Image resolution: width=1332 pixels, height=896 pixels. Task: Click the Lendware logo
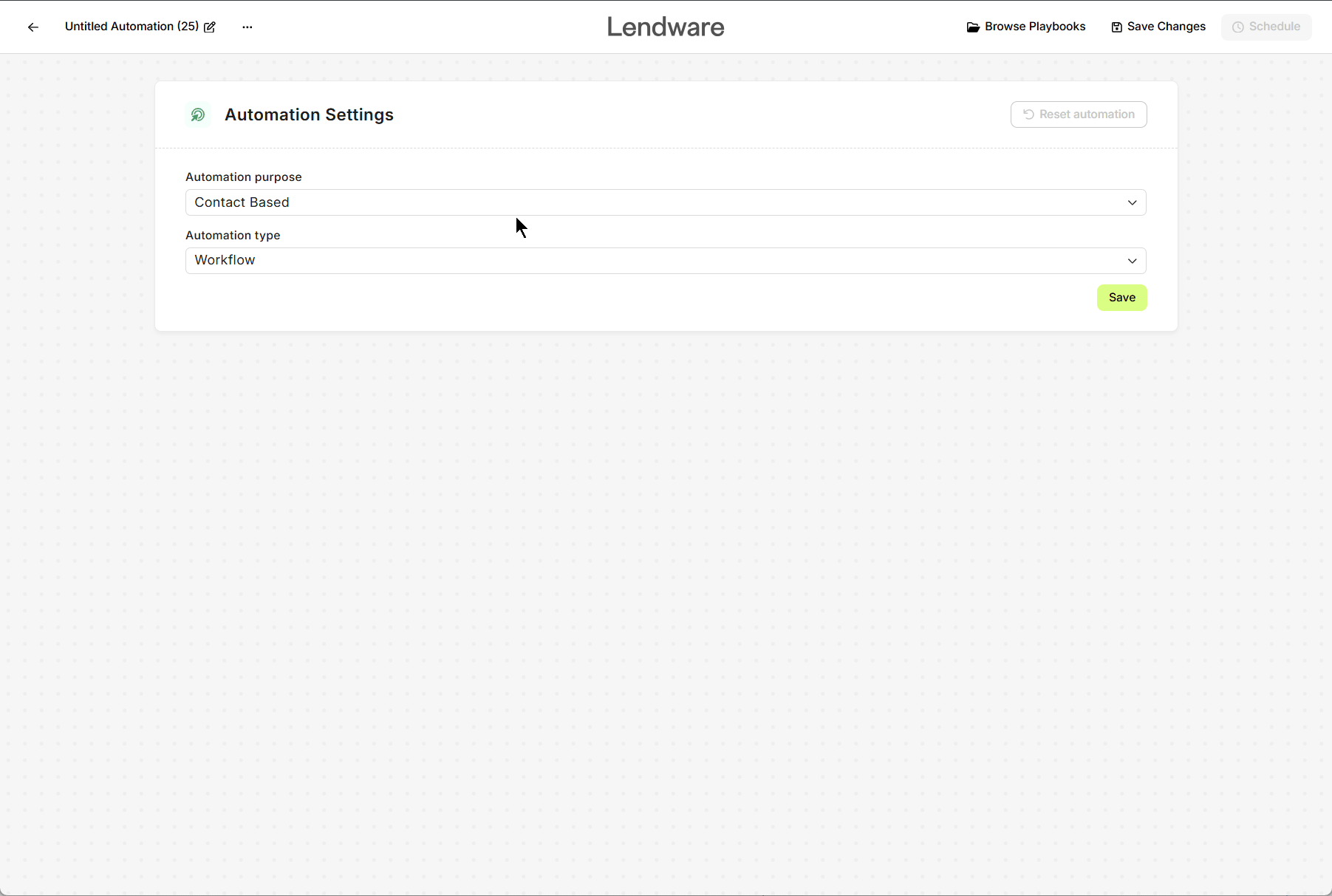coord(666,27)
